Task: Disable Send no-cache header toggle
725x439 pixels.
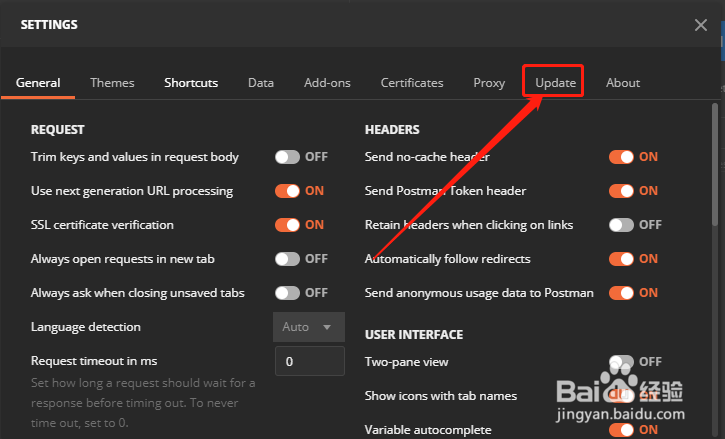Action: coord(622,157)
